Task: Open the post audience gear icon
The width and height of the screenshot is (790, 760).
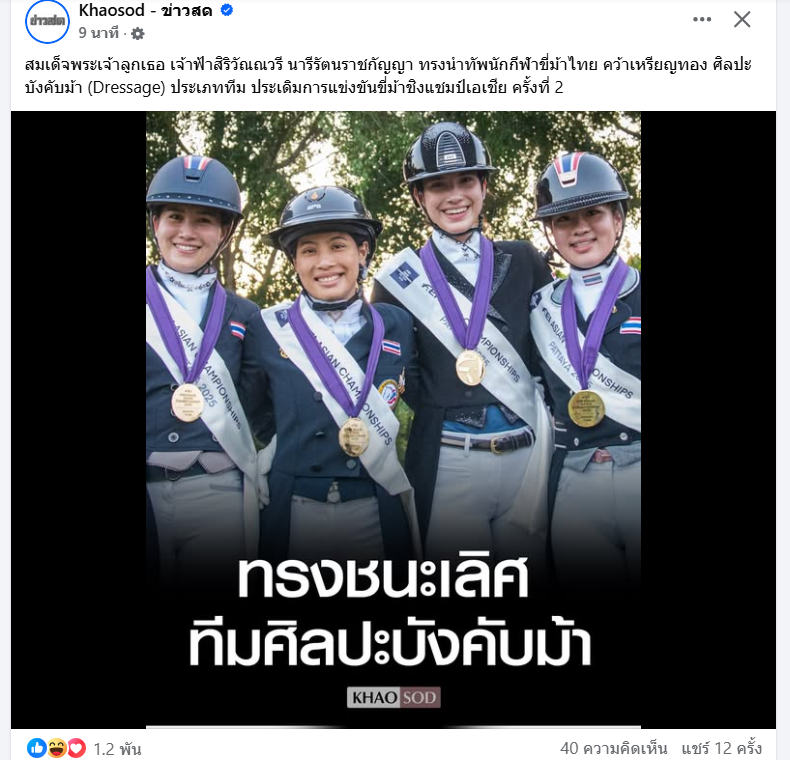Action: click(x=138, y=34)
